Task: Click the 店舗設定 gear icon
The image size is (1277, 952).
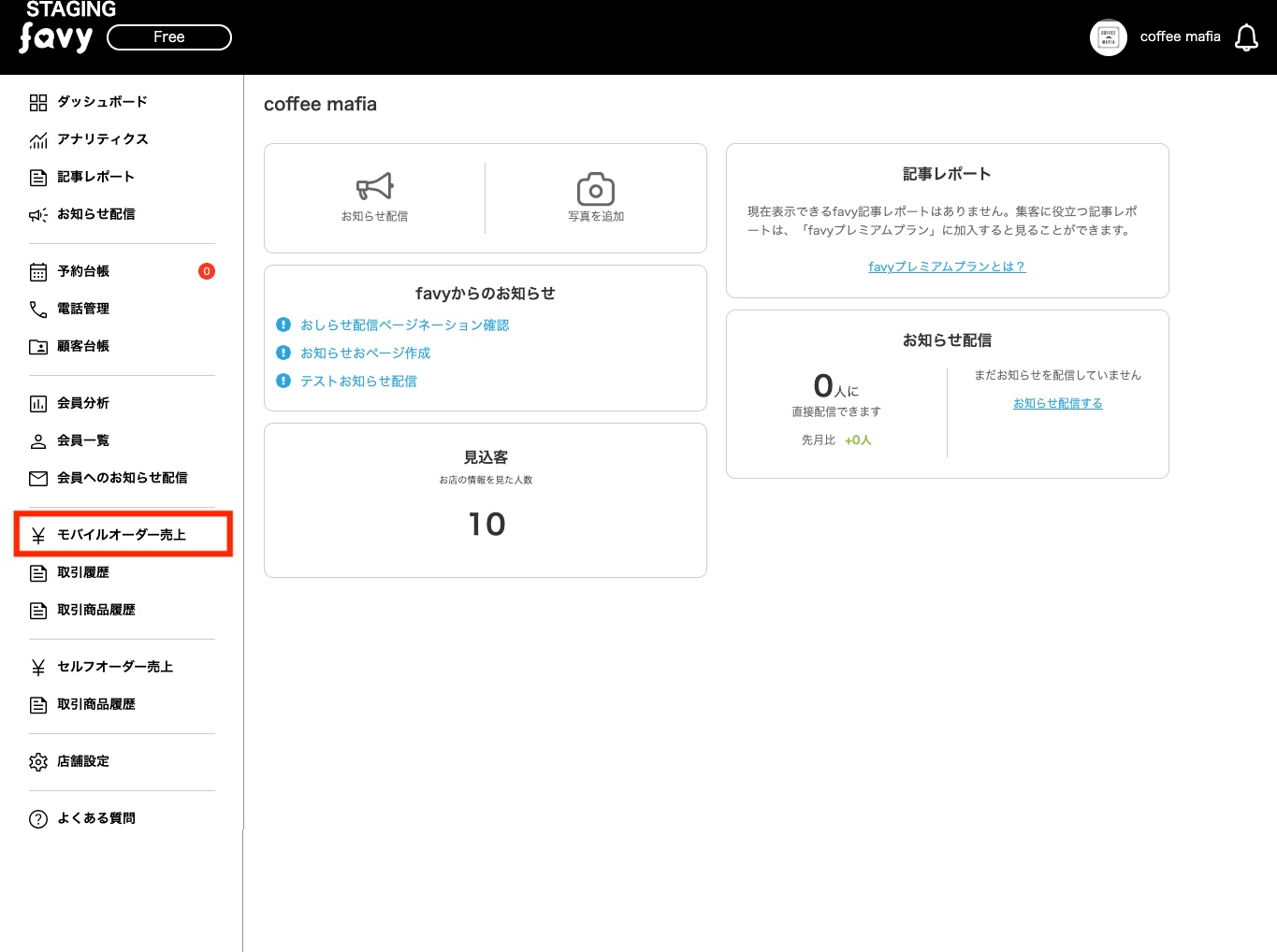Action: coord(38,762)
